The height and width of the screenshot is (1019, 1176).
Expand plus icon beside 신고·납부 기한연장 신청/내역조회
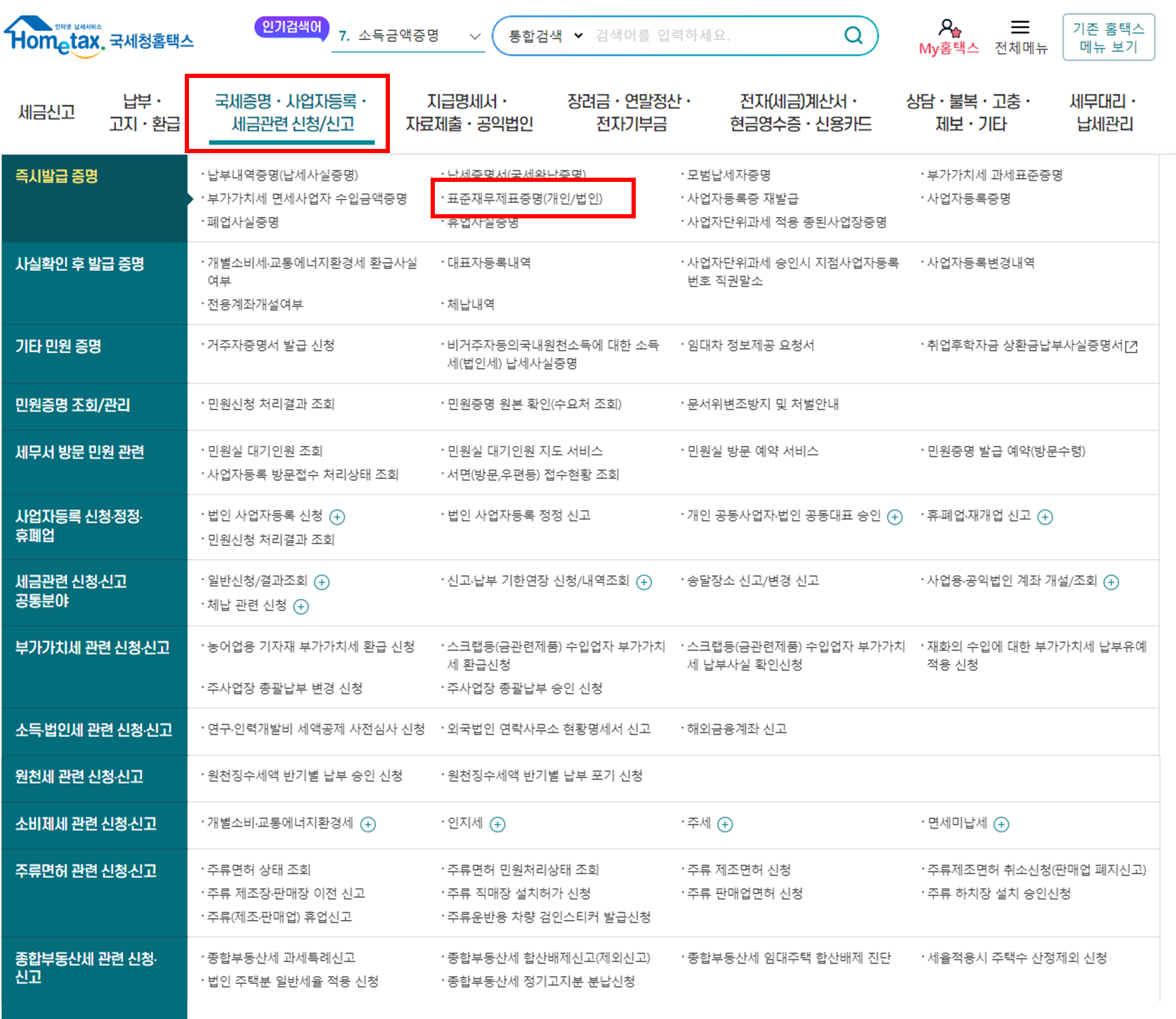[x=644, y=581]
